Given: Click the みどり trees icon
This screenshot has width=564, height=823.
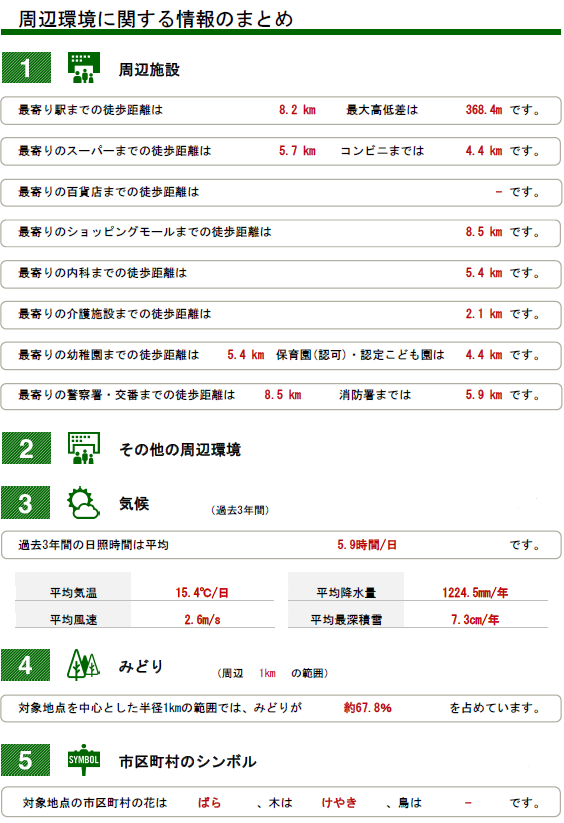Looking at the screenshot, I should click(x=83, y=665).
